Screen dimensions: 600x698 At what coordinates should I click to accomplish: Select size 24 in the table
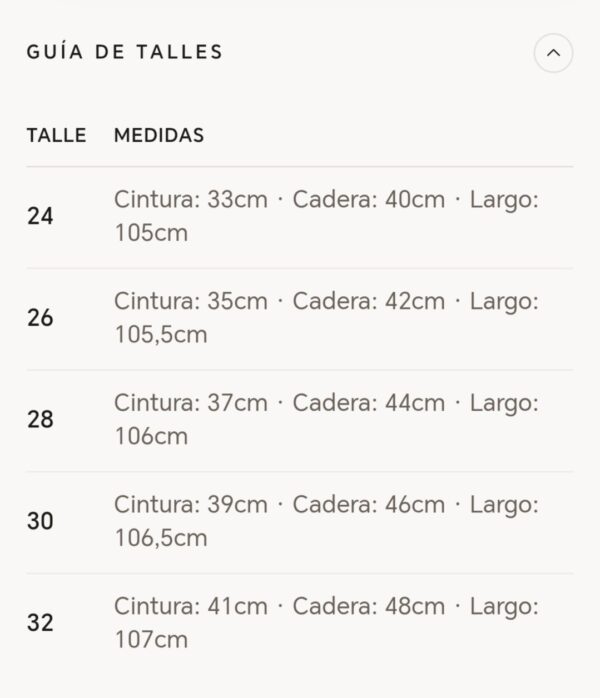tap(40, 216)
